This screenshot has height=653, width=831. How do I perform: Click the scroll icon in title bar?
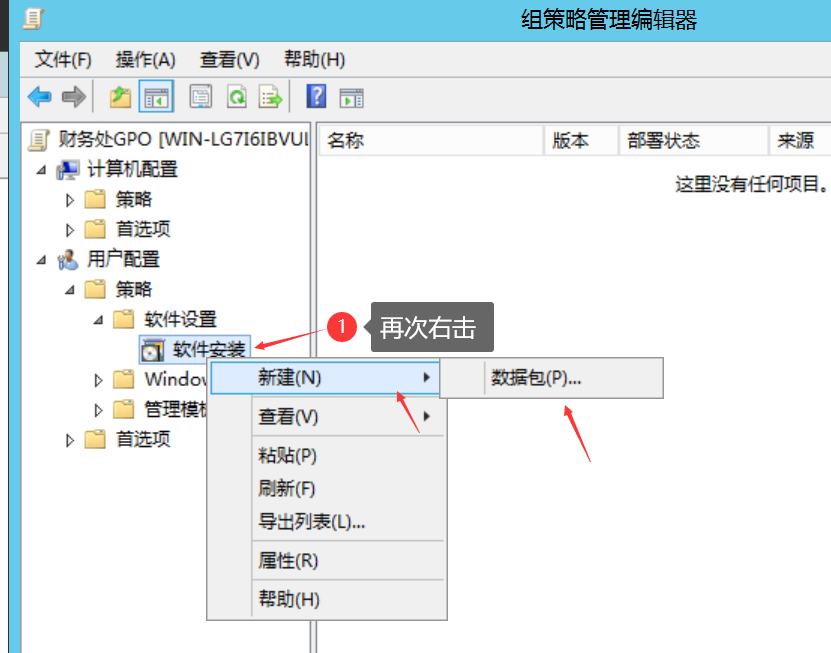(33, 19)
